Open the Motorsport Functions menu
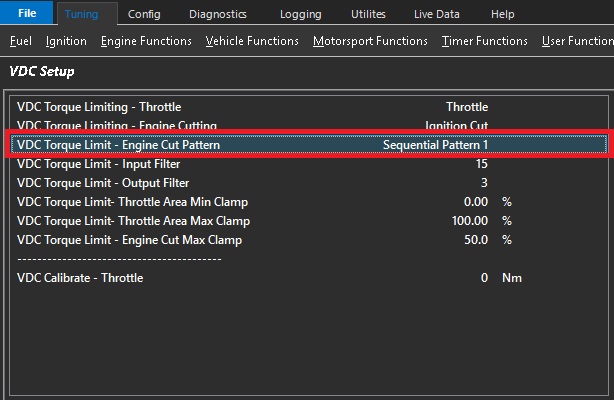The height and width of the screenshot is (400, 614). pos(370,41)
